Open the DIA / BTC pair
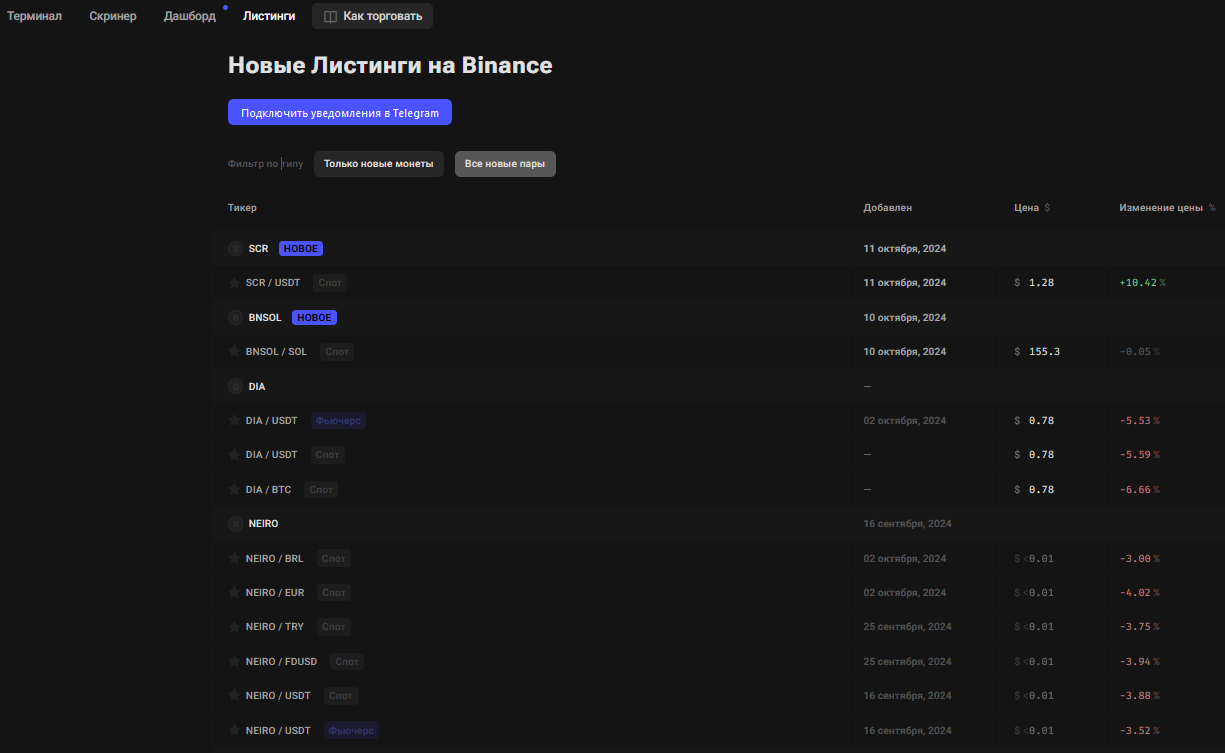The width and height of the screenshot is (1225, 753). point(269,490)
